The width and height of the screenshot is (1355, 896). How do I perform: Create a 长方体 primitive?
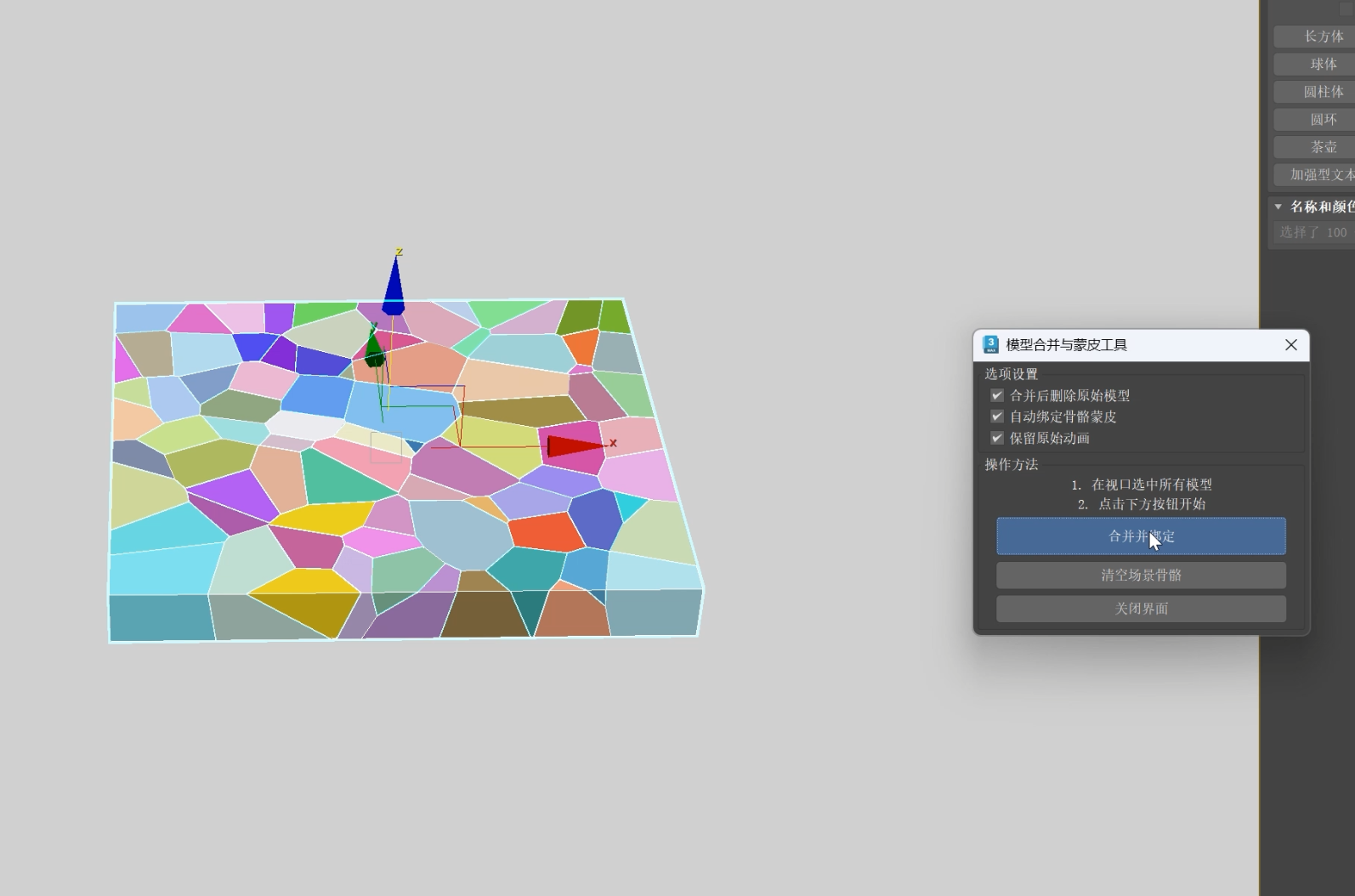1314,37
